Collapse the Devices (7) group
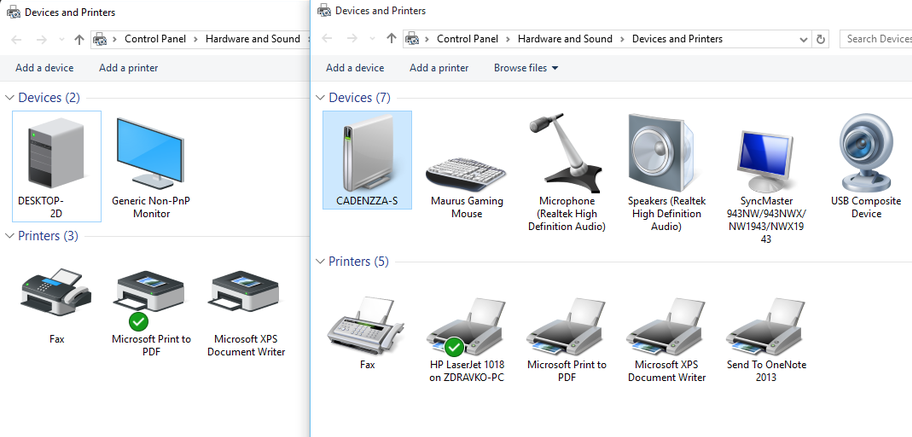The height and width of the screenshot is (437, 912). (321, 98)
